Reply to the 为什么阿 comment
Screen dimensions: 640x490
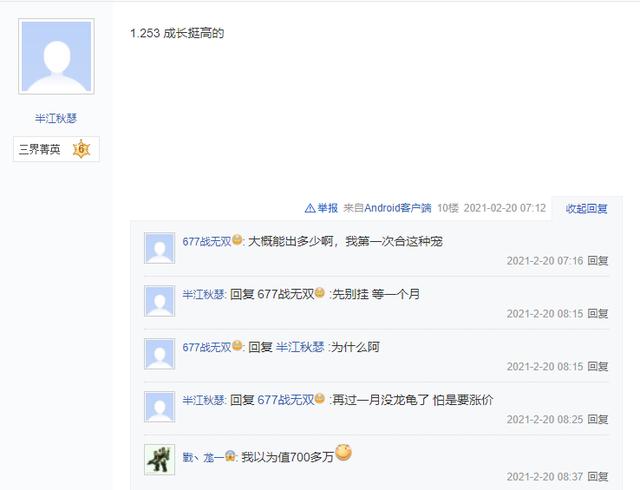pyautogui.click(x=598, y=367)
